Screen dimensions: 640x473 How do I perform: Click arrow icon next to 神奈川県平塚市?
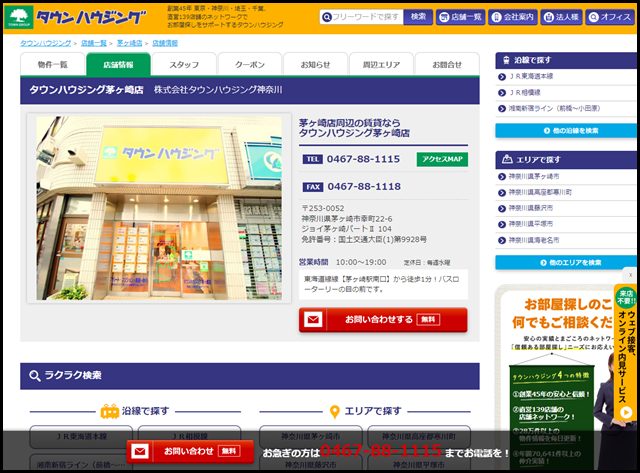[x=502, y=224]
